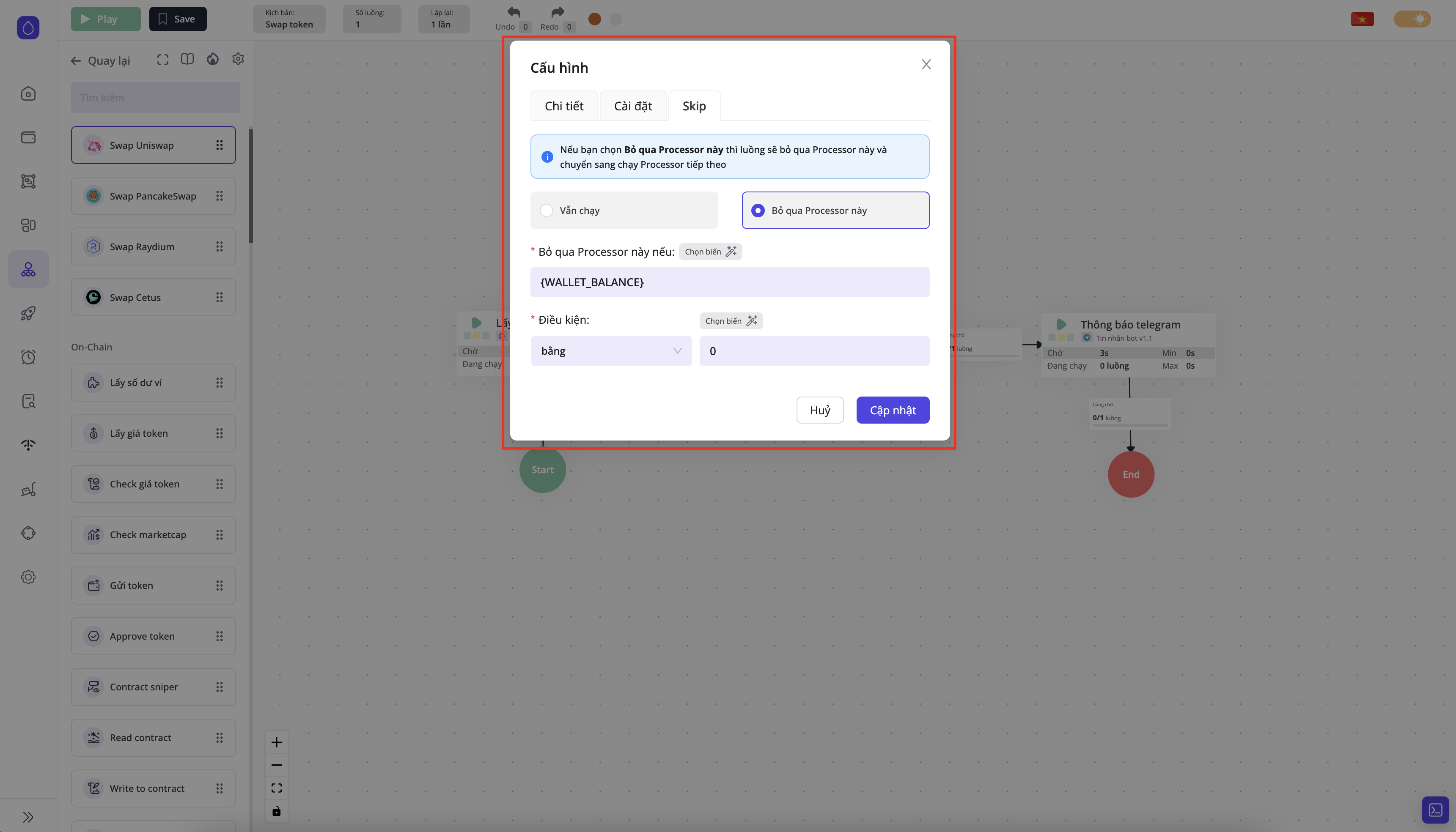Click the Undo arrow icon
This screenshot has width=1456, height=832.
click(514, 13)
